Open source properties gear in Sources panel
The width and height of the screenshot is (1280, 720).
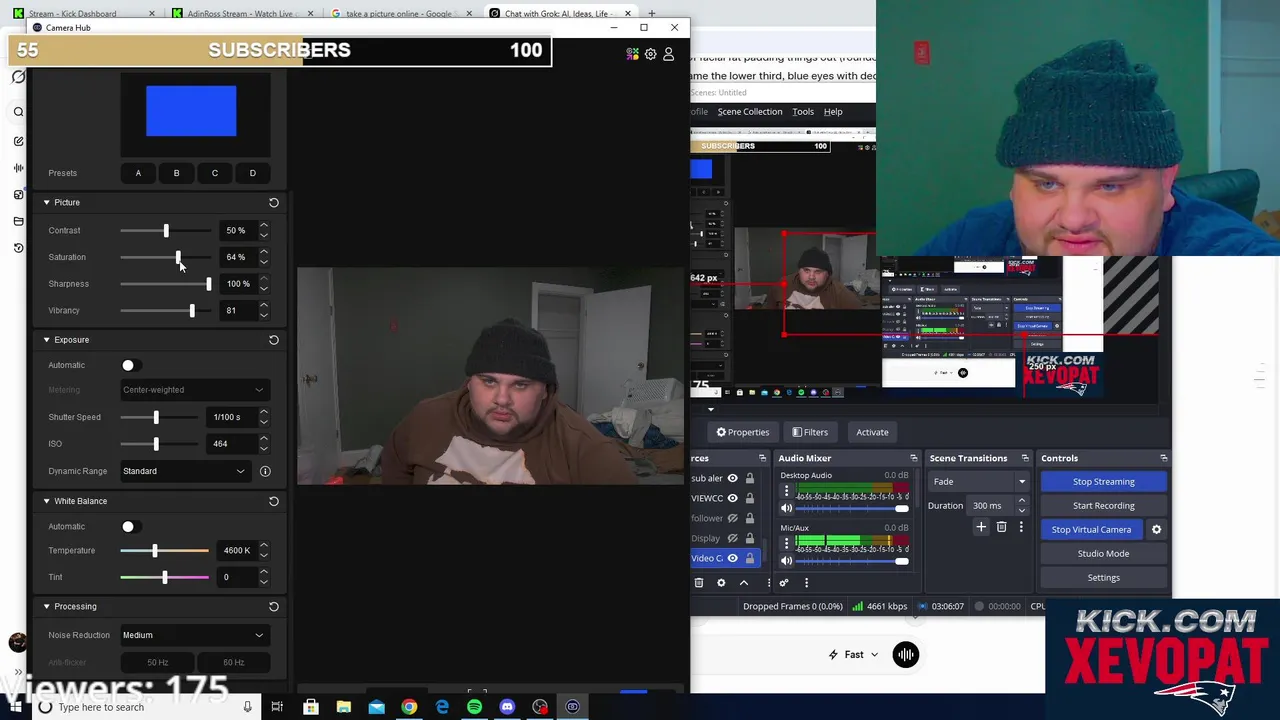coord(721,583)
